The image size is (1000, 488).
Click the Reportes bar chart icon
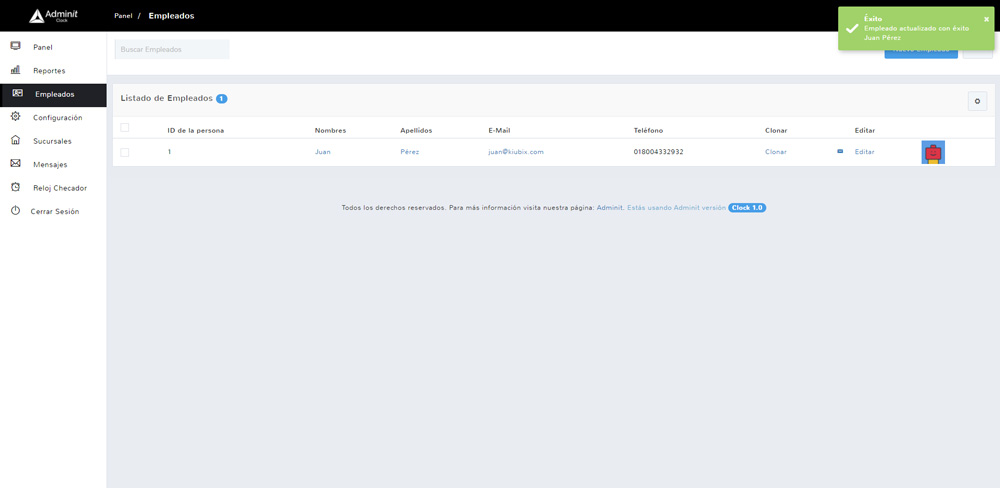tap(15, 70)
